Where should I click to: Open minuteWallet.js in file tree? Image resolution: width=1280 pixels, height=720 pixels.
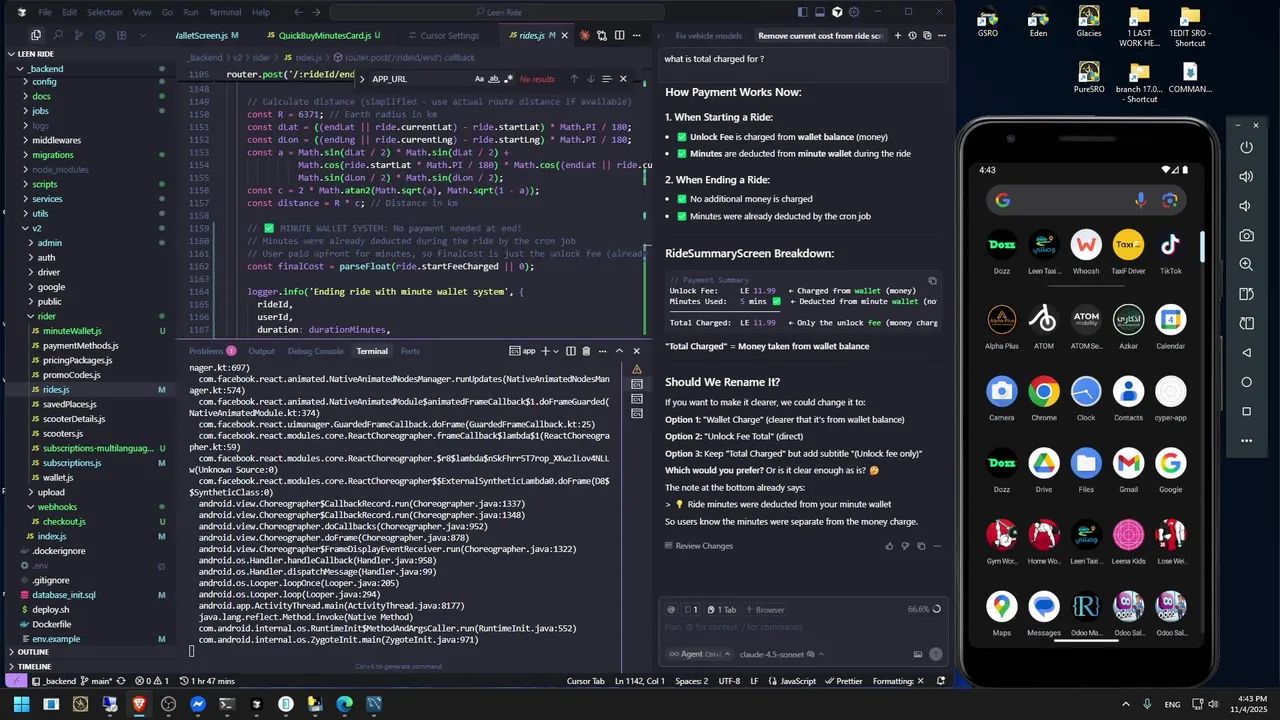click(72, 331)
